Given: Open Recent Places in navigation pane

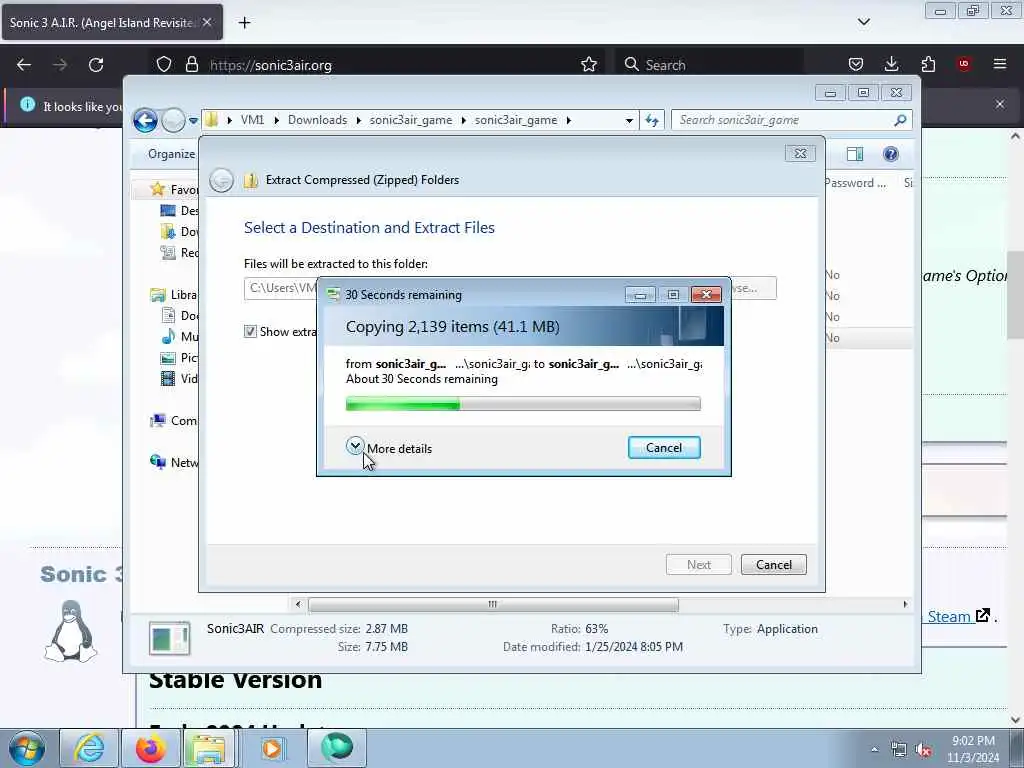Looking at the screenshot, I should [x=179, y=252].
